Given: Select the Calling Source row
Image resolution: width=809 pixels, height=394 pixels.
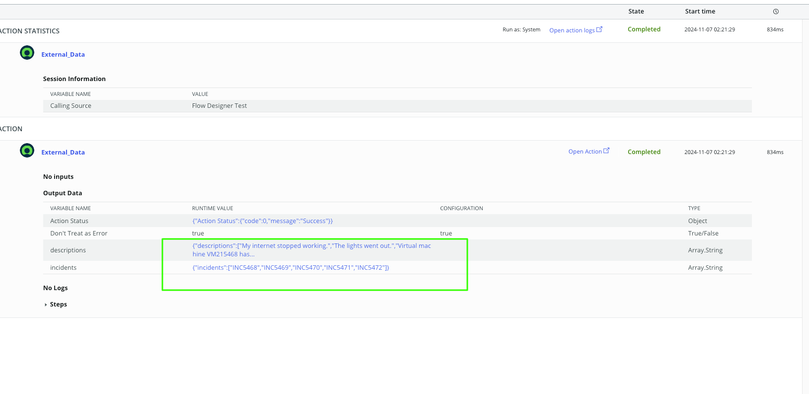Looking at the screenshot, I should point(397,106).
